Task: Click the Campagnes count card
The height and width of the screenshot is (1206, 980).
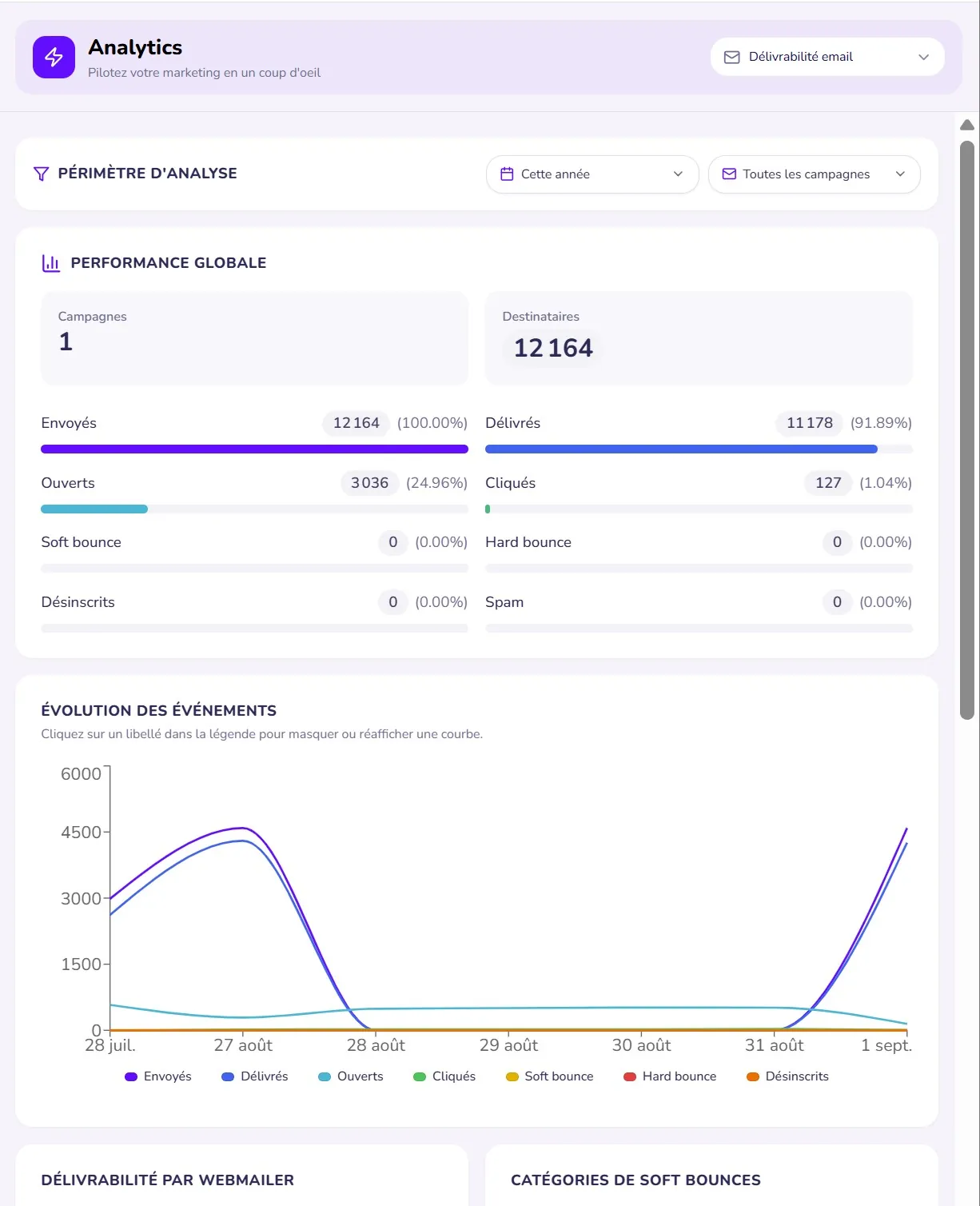Action: point(254,338)
